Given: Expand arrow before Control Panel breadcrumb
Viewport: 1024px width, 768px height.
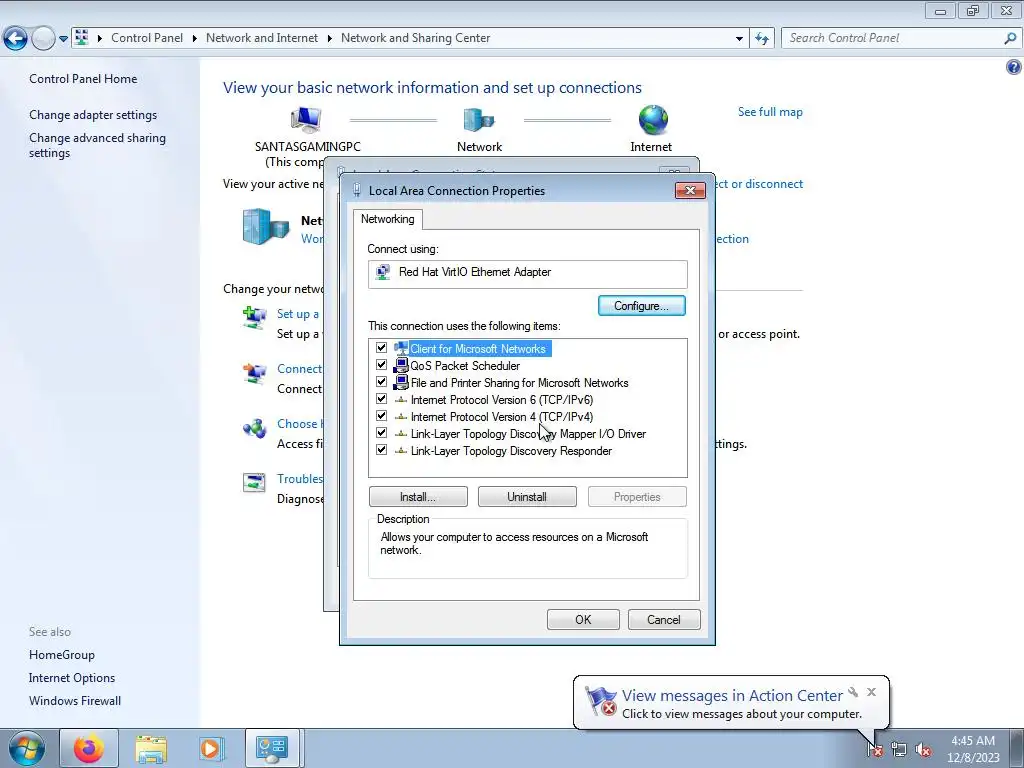Looking at the screenshot, I should click(100, 39).
